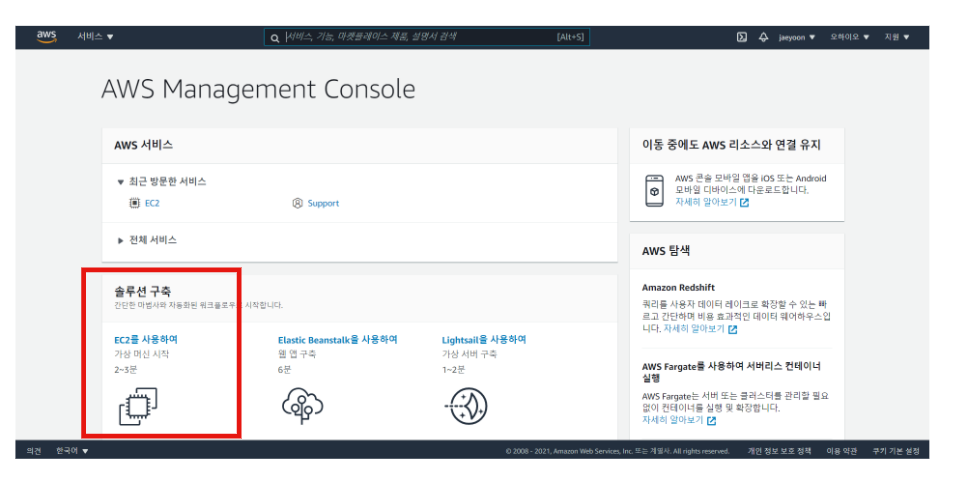Open 개인 정보 보호 정책 footer link

pyautogui.click(x=780, y=451)
